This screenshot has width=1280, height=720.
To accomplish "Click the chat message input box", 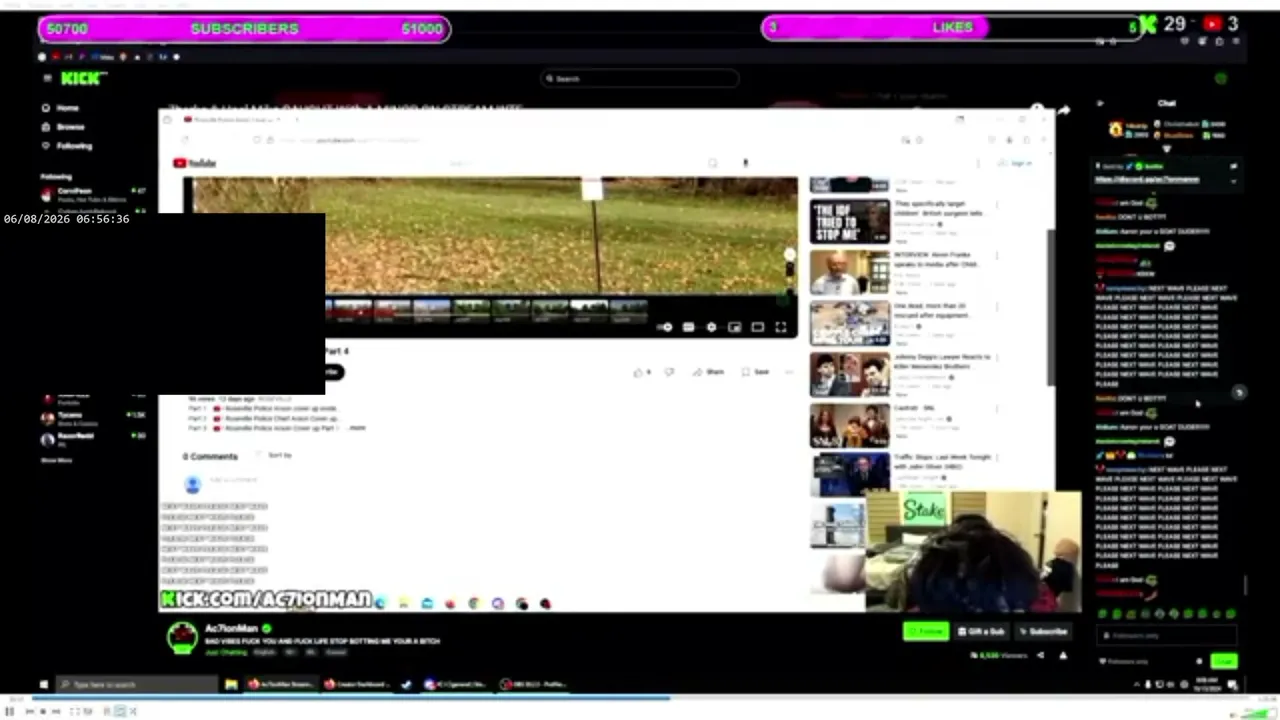I will point(1166,635).
